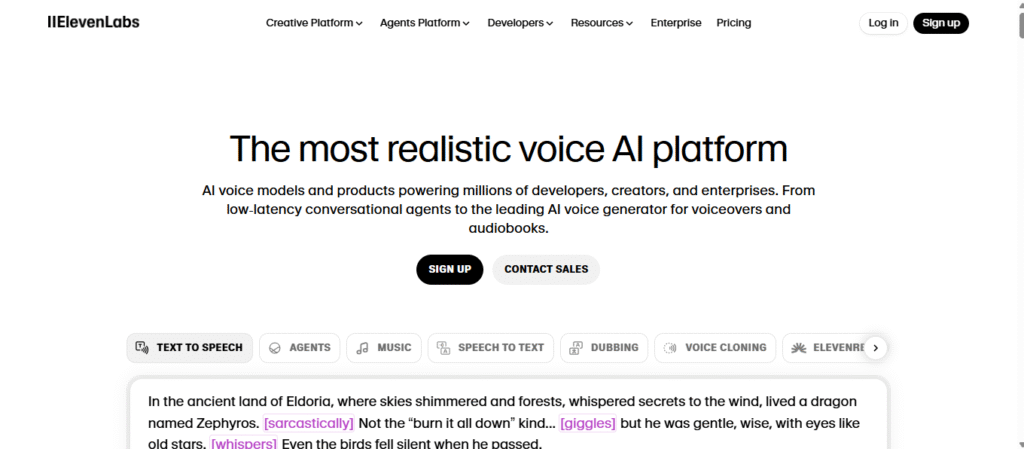Click the Agents tab icon
Screen dimensions: 1024x449
(274, 348)
